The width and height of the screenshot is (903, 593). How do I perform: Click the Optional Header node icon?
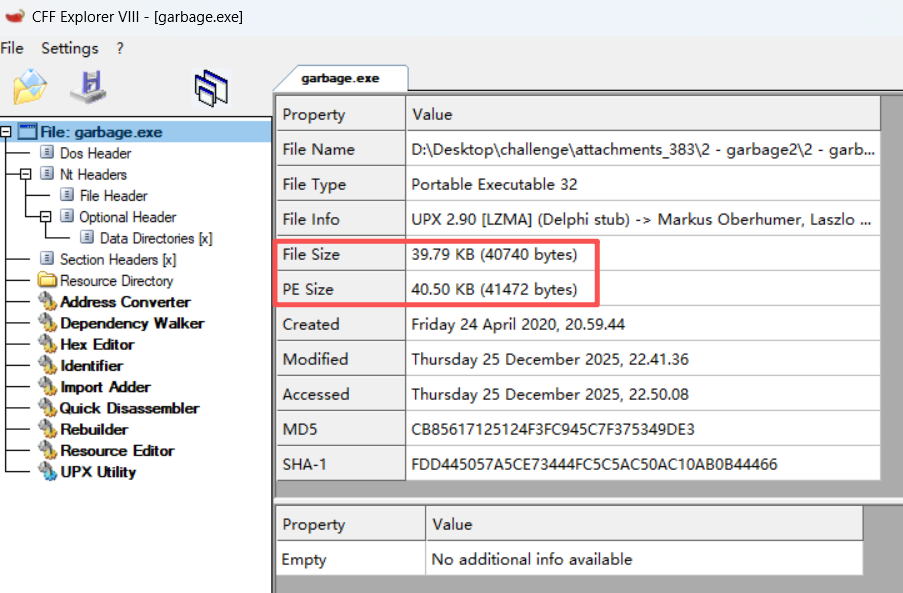[67, 216]
